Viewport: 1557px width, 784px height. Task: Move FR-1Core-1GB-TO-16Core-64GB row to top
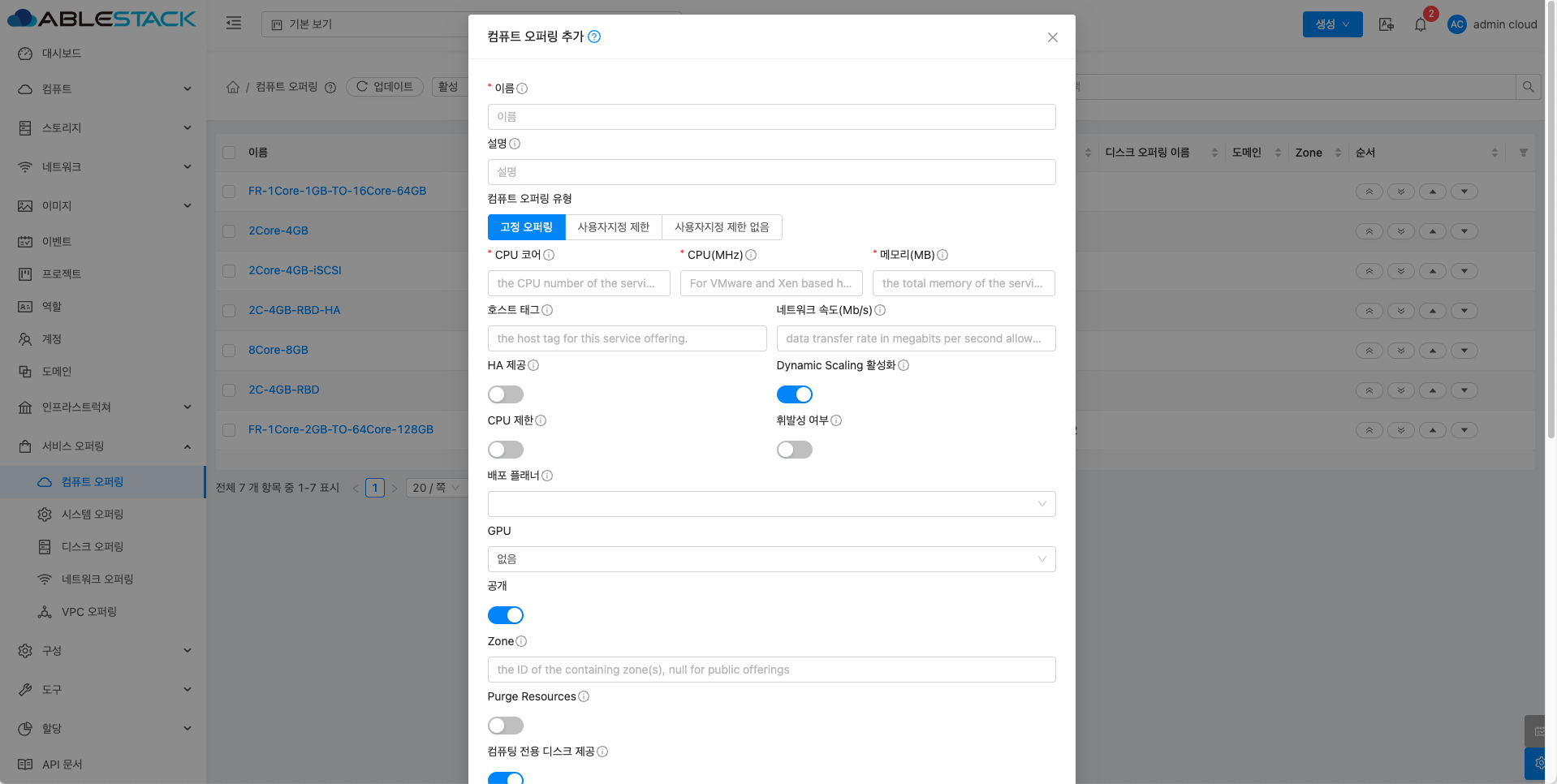pyautogui.click(x=1369, y=192)
